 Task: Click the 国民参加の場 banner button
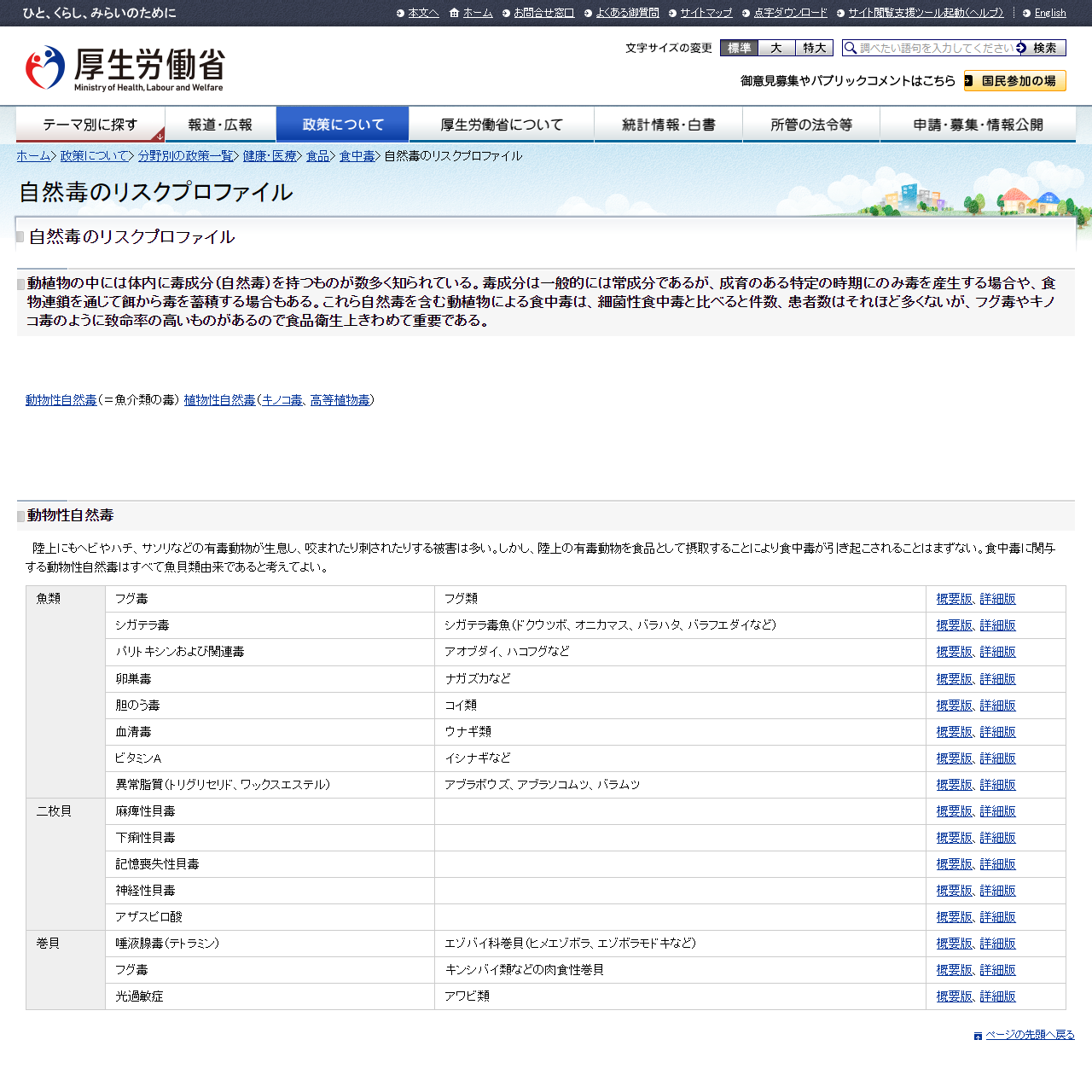(1014, 81)
